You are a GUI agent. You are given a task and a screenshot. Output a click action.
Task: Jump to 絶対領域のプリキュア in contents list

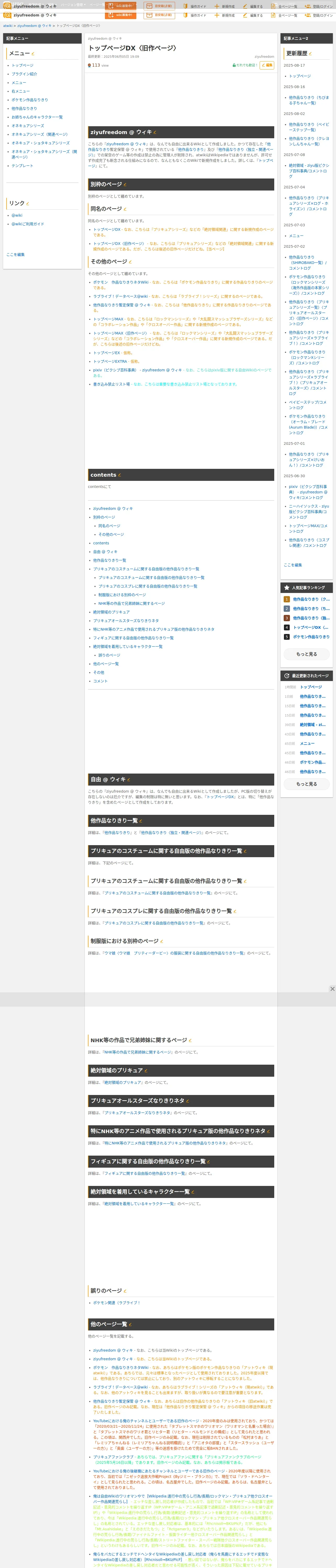111,612
